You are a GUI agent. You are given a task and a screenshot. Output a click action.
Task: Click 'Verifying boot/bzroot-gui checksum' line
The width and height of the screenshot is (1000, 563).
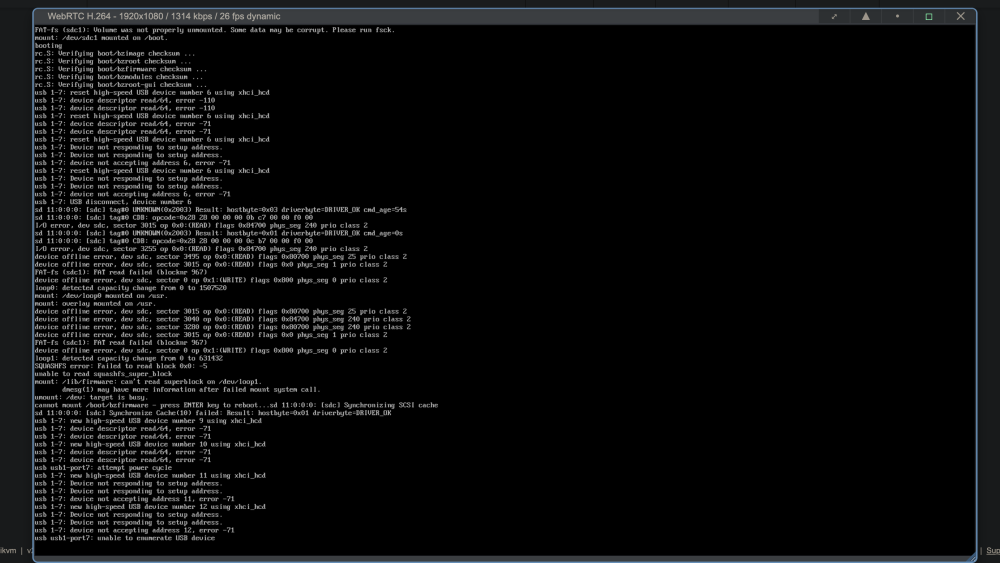pos(121,85)
